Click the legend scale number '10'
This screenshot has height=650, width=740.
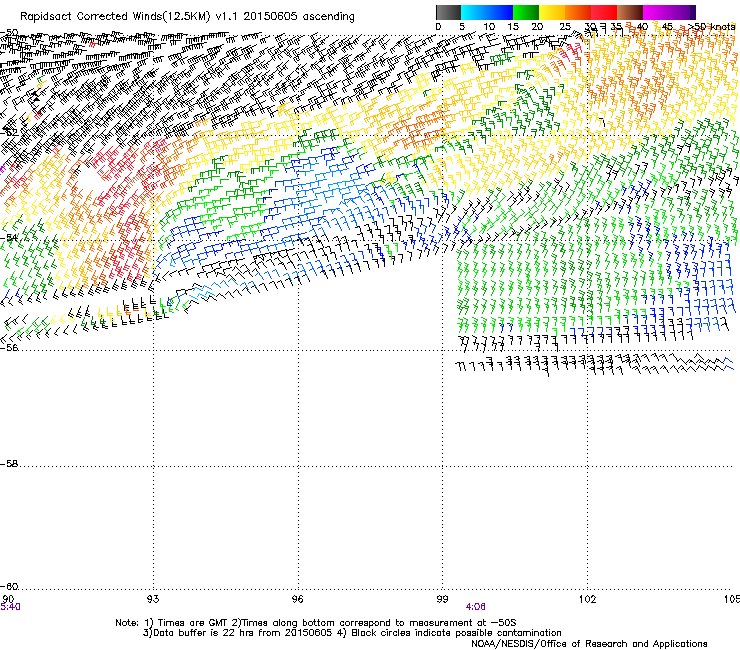489,27
